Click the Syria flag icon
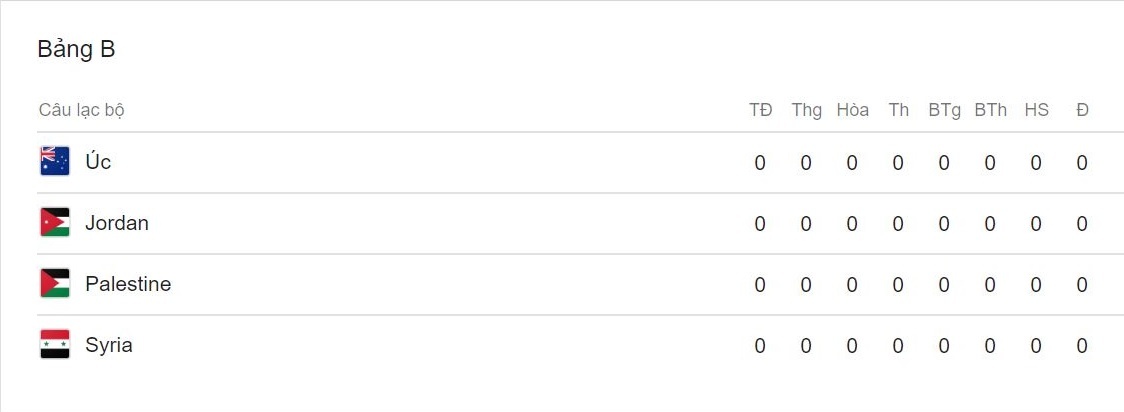1124x412 pixels. pyautogui.click(x=54, y=345)
